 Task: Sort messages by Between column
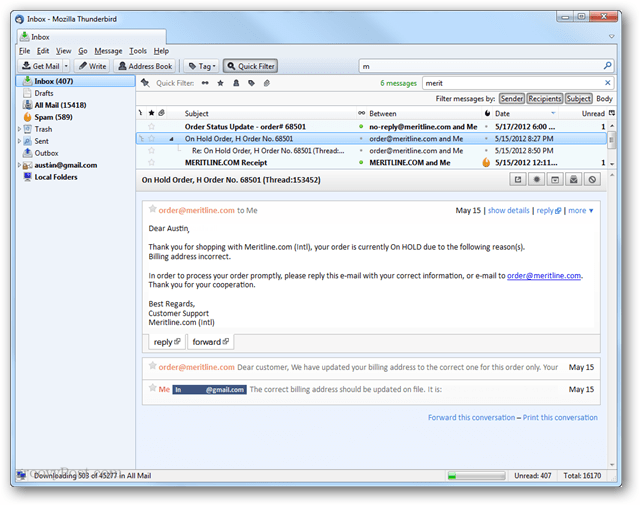(x=424, y=113)
